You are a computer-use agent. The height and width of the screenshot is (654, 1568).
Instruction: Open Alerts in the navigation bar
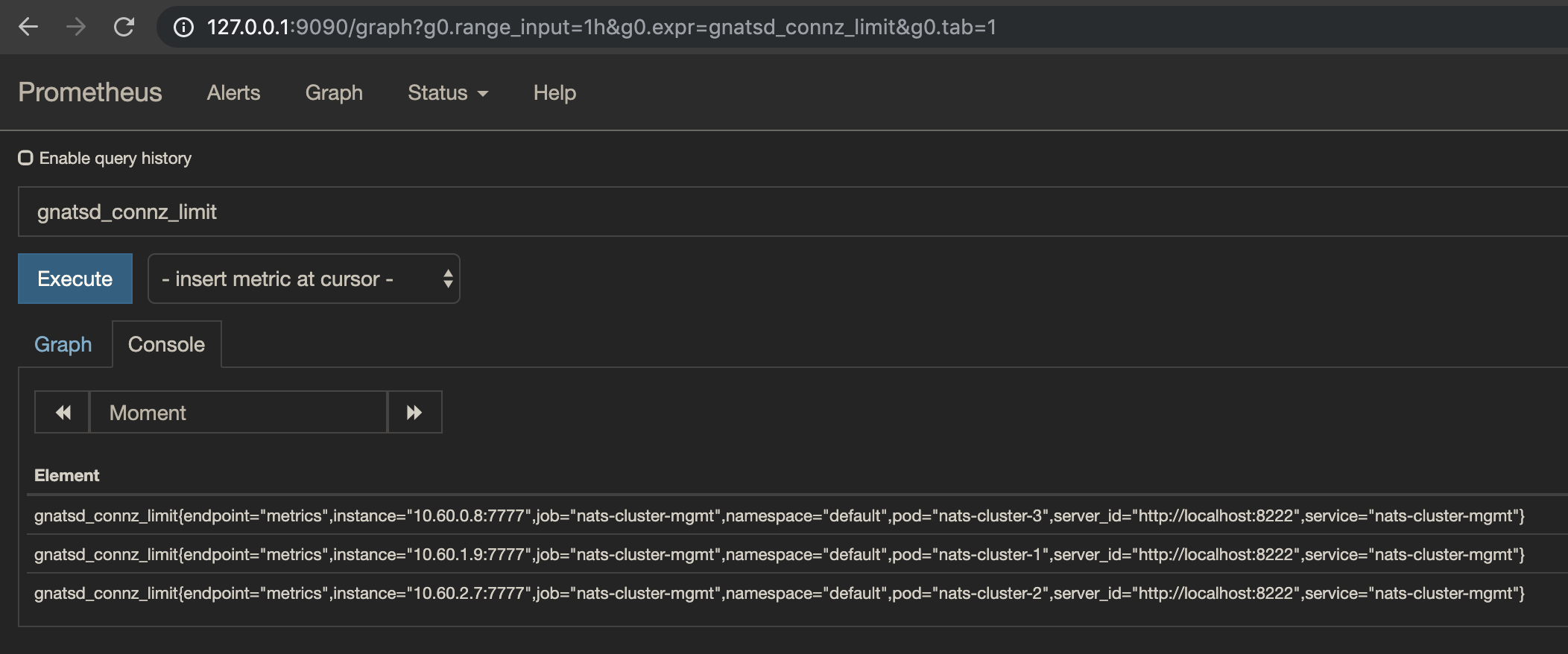pos(233,92)
